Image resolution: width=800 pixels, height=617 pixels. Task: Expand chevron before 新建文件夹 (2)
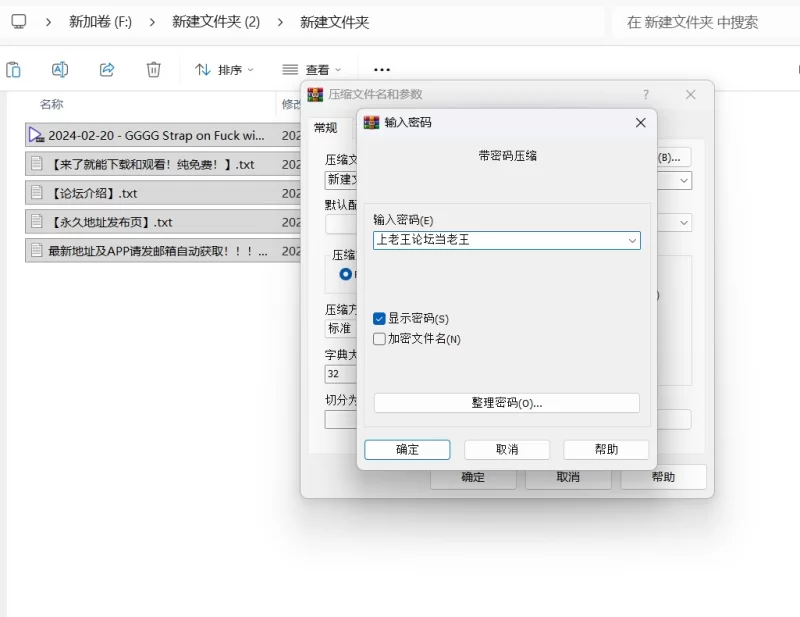152,22
